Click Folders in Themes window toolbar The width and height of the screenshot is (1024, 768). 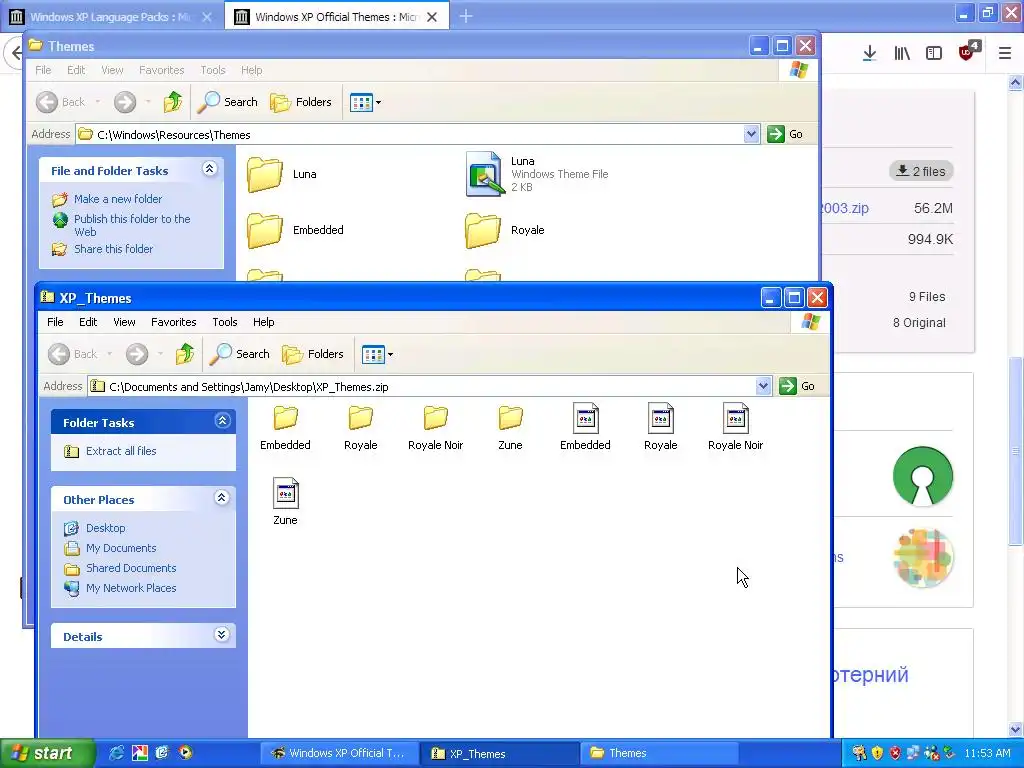click(301, 102)
